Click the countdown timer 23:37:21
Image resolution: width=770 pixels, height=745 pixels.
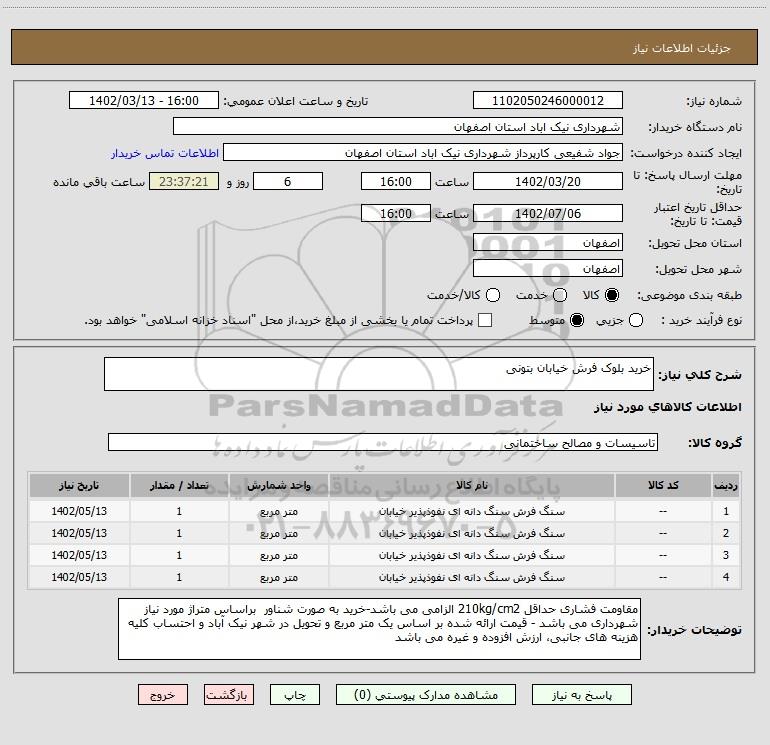[x=184, y=181]
